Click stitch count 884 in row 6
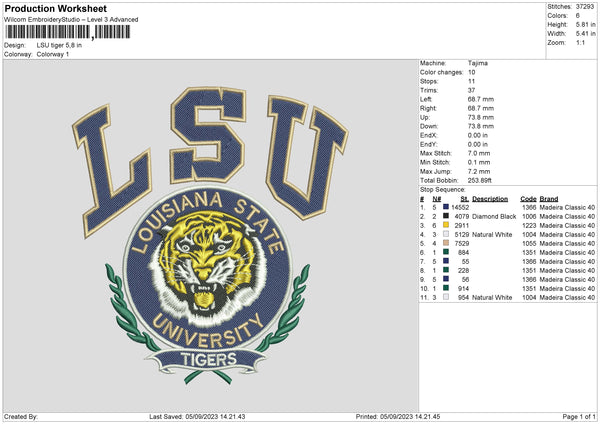Screen dimensions: 600x424 point(463,253)
